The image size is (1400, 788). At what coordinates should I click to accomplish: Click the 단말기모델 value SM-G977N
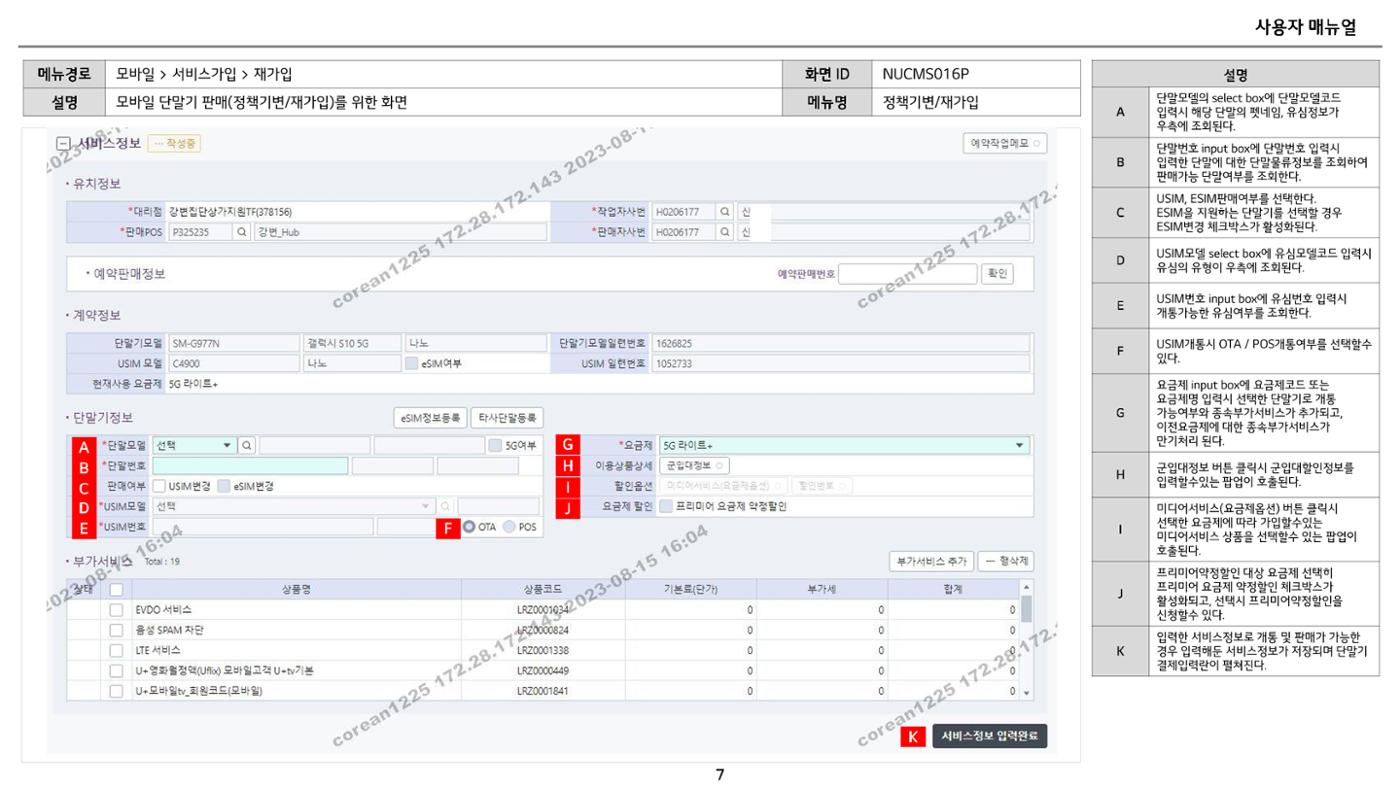(x=233, y=343)
